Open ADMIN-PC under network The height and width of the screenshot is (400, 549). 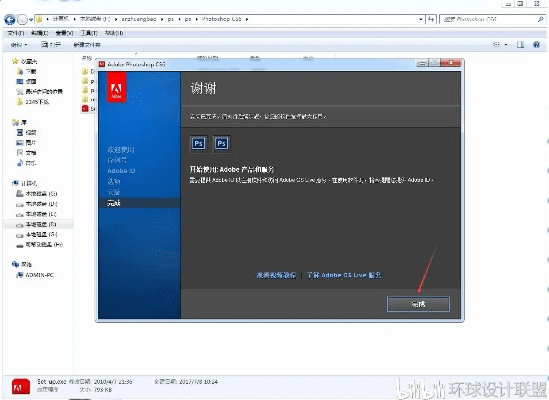tap(35, 275)
